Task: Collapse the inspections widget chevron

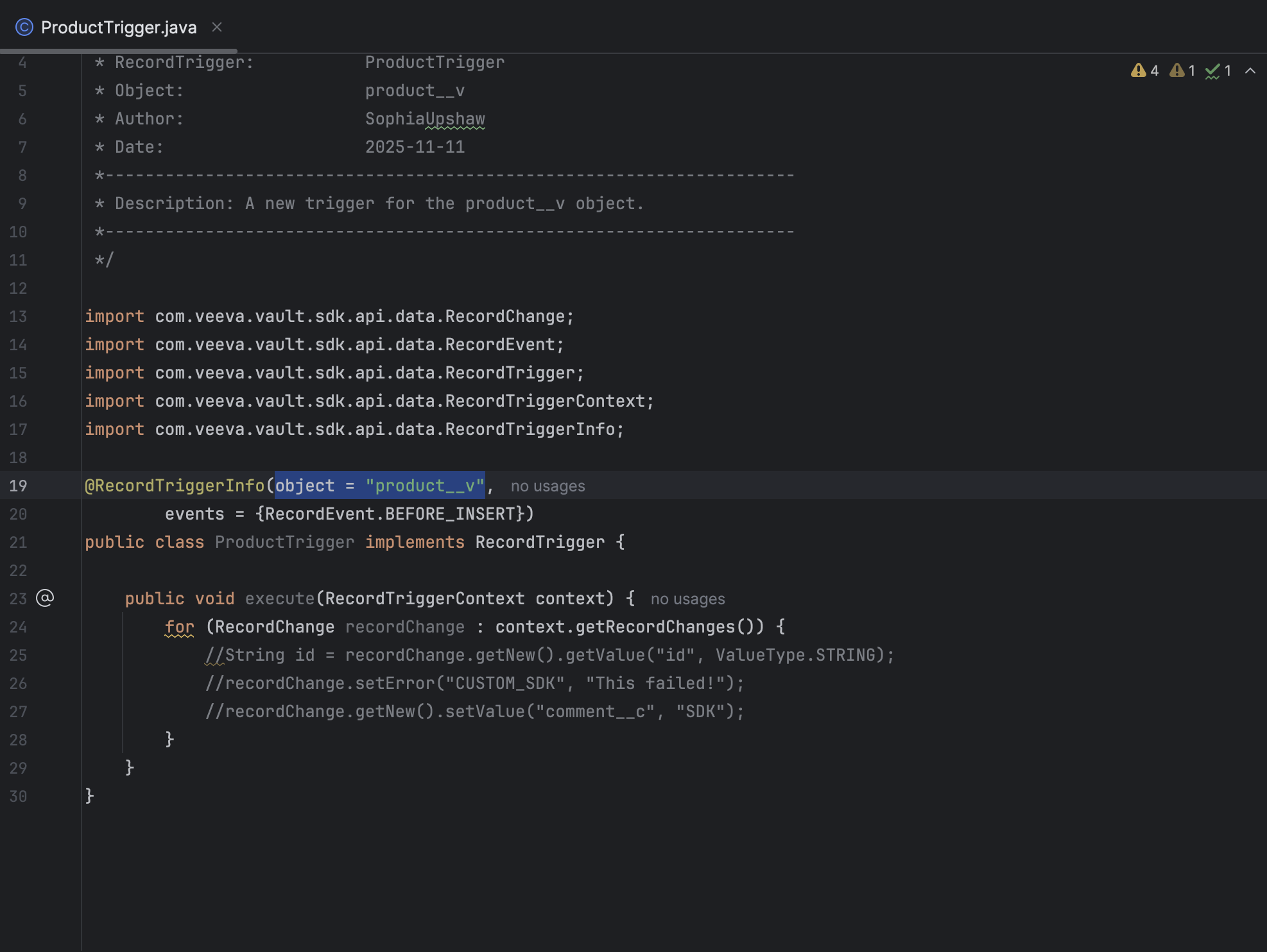Action: pos(1250,71)
